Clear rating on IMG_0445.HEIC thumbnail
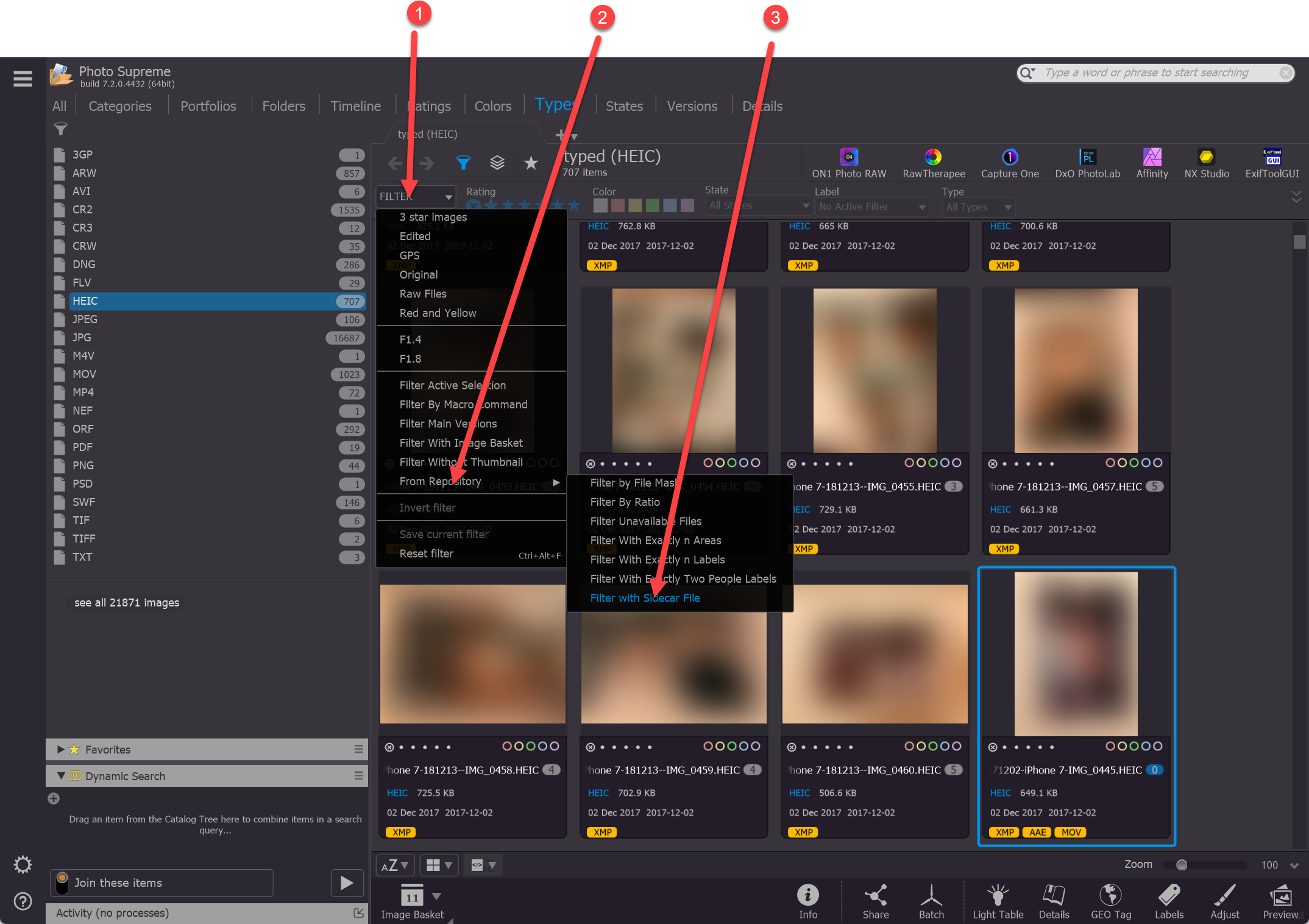The image size is (1309, 924). [993, 747]
